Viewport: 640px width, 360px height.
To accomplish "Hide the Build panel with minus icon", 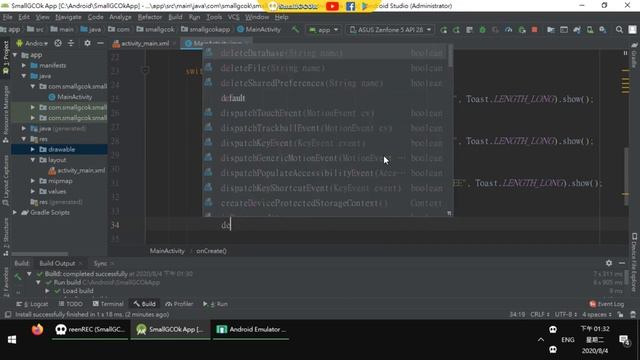I will click(x=622, y=263).
